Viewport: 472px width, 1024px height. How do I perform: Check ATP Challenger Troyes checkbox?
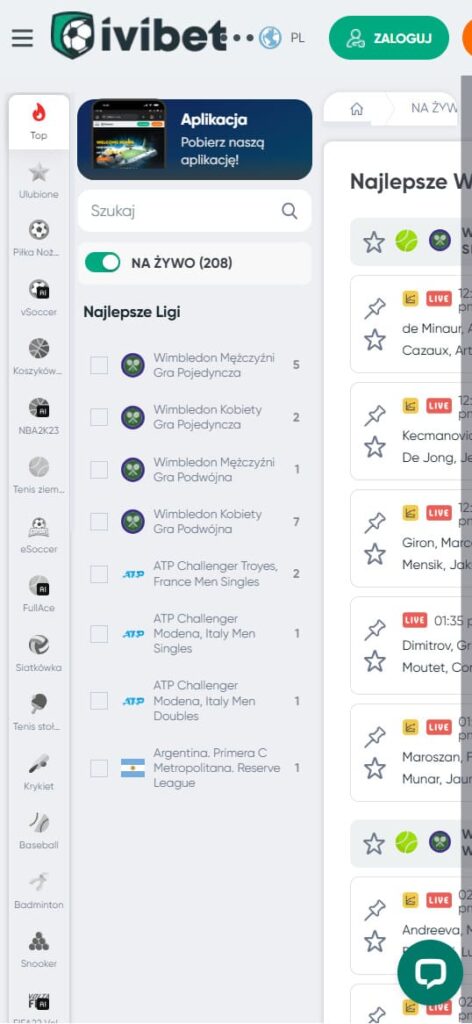point(99,574)
